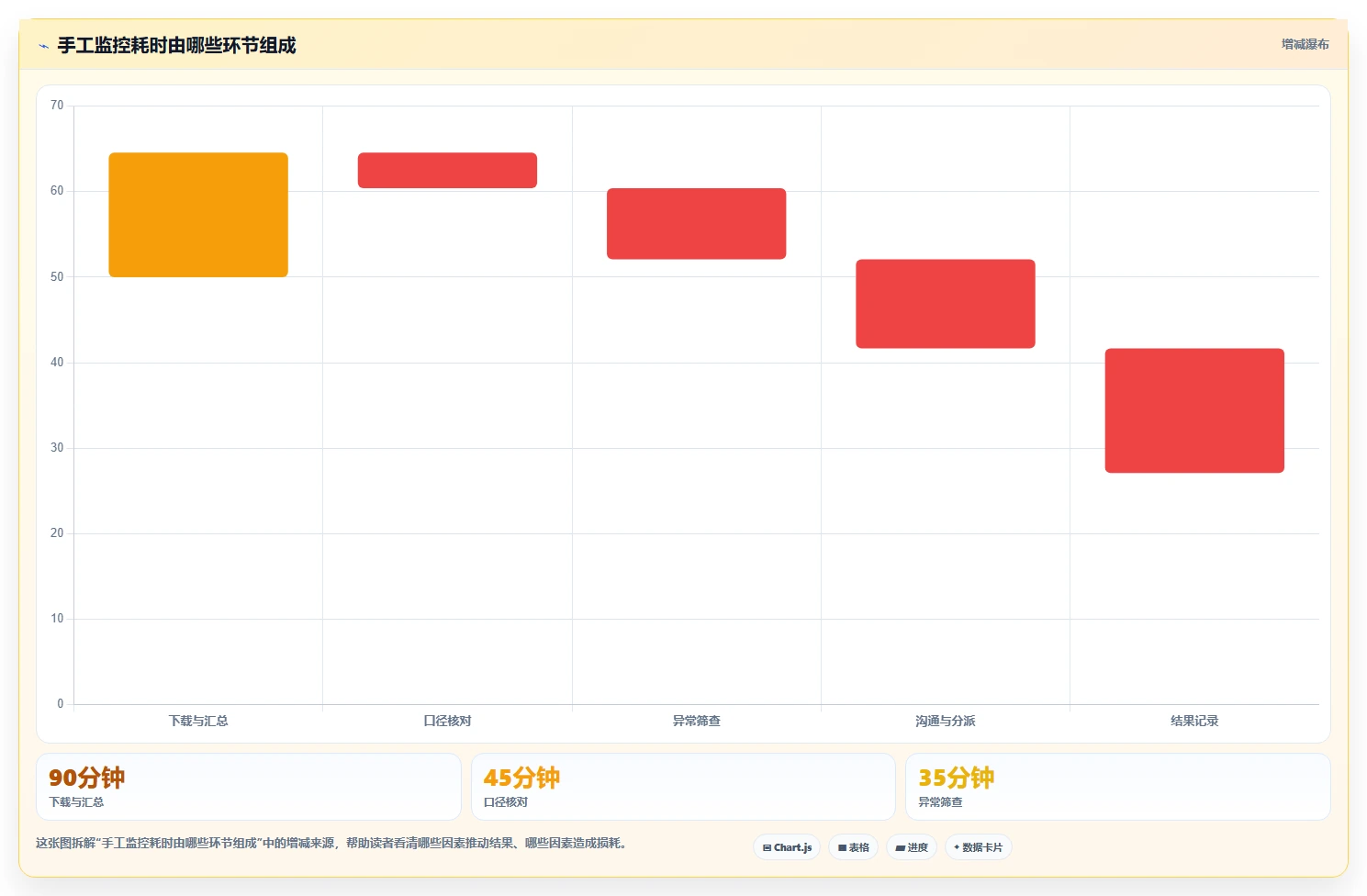Select the red 异常筛查 bar
The height and width of the screenshot is (896, 1367).
[x=697, y=224]
